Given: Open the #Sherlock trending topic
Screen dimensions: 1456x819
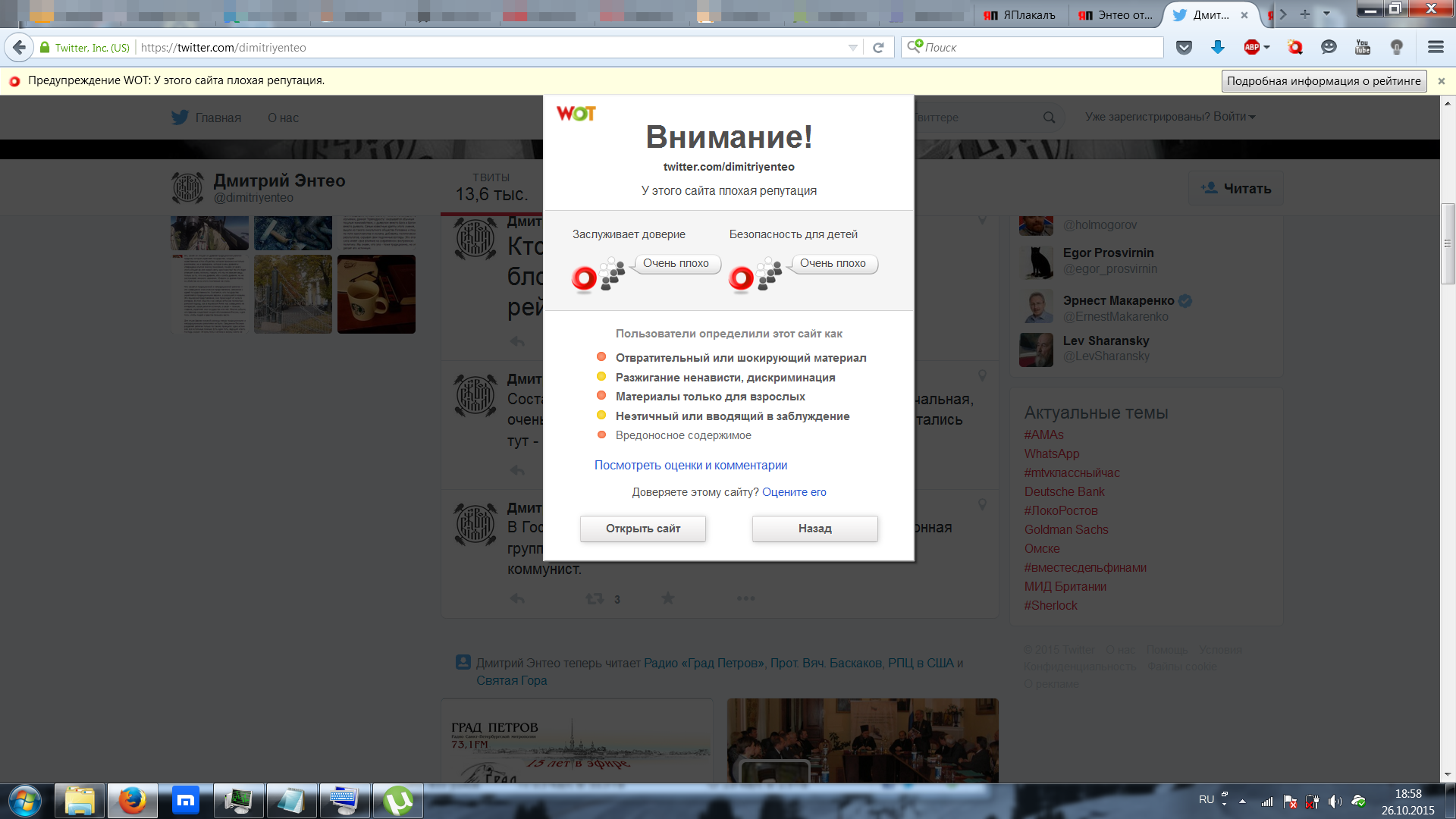Looking at the screenshot, I should 1050,606.
